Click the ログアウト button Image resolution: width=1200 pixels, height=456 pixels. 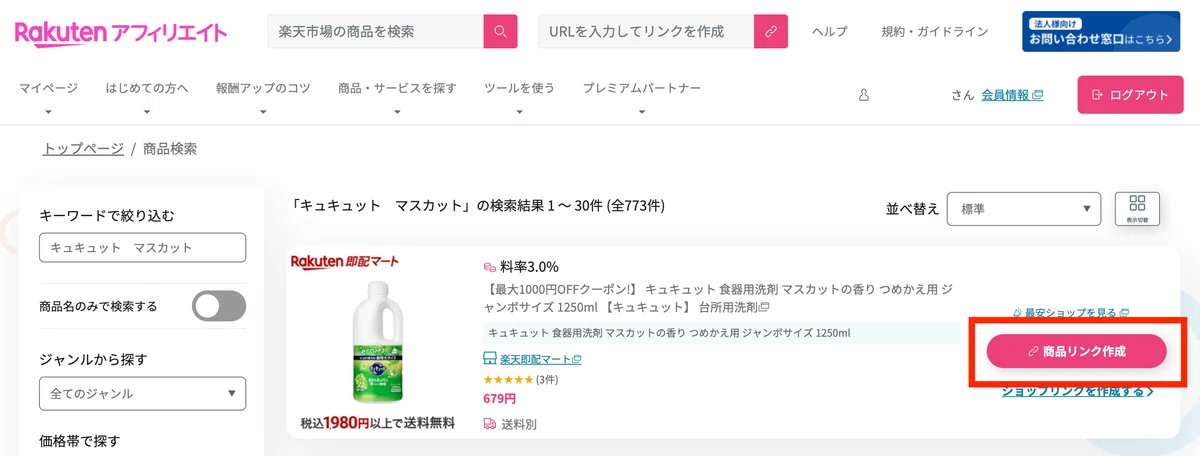(1130, 95)
